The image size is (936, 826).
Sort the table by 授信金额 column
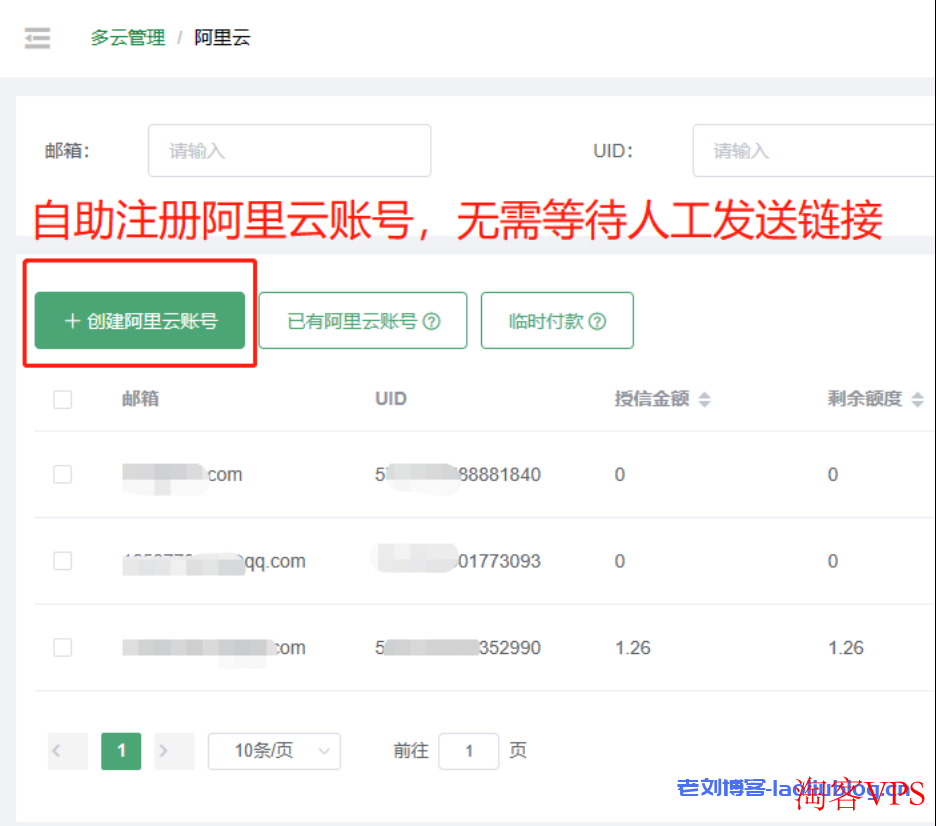(x=705, y=399)
